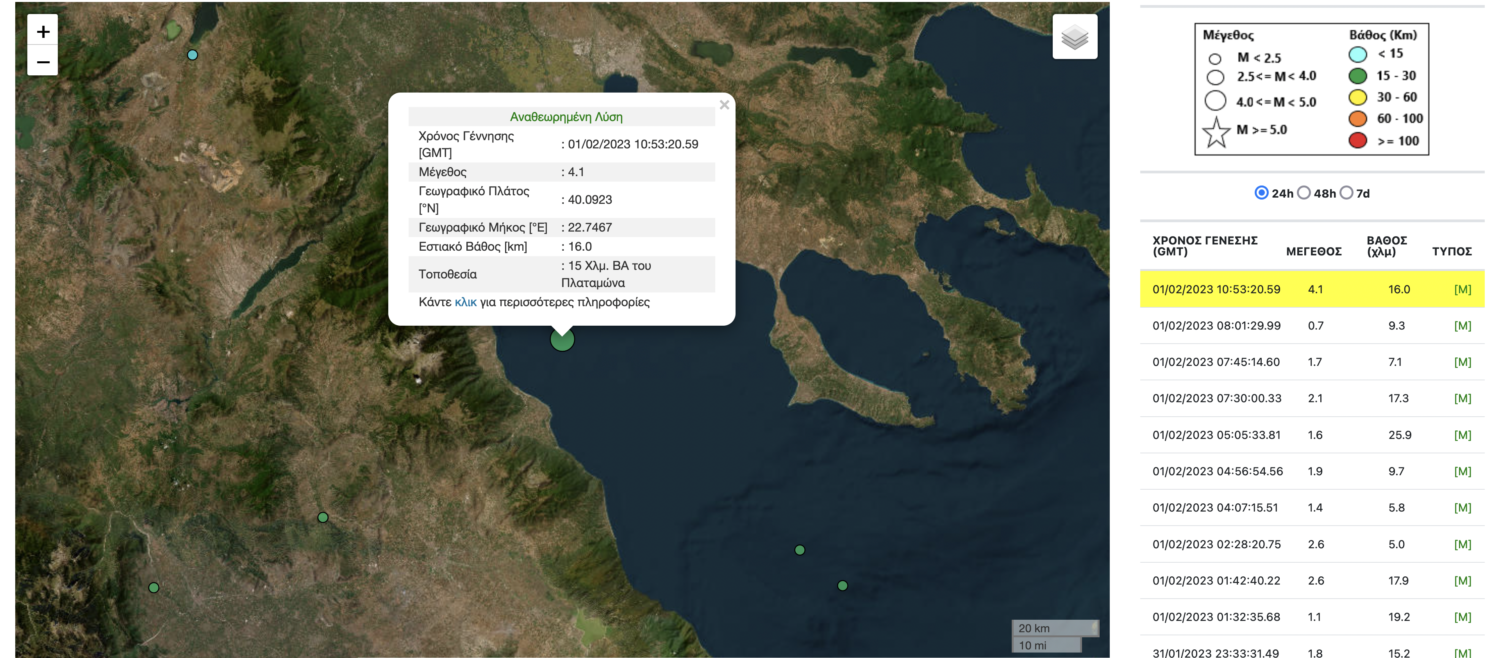Click the ΒΑΘΟΣ (χλμ) column header
This screenshot has height=658, width=1500.
(x=1387, y=246)
